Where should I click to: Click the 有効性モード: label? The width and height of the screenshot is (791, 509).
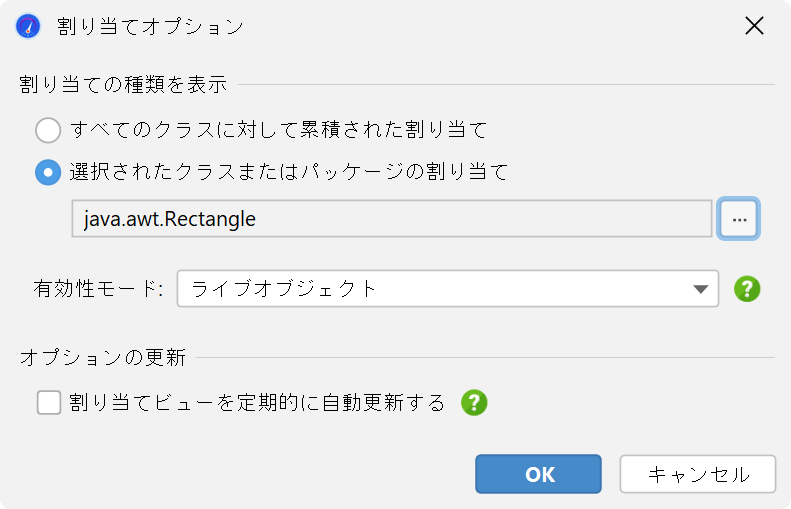pyautogui.click(x=98, y=289)
